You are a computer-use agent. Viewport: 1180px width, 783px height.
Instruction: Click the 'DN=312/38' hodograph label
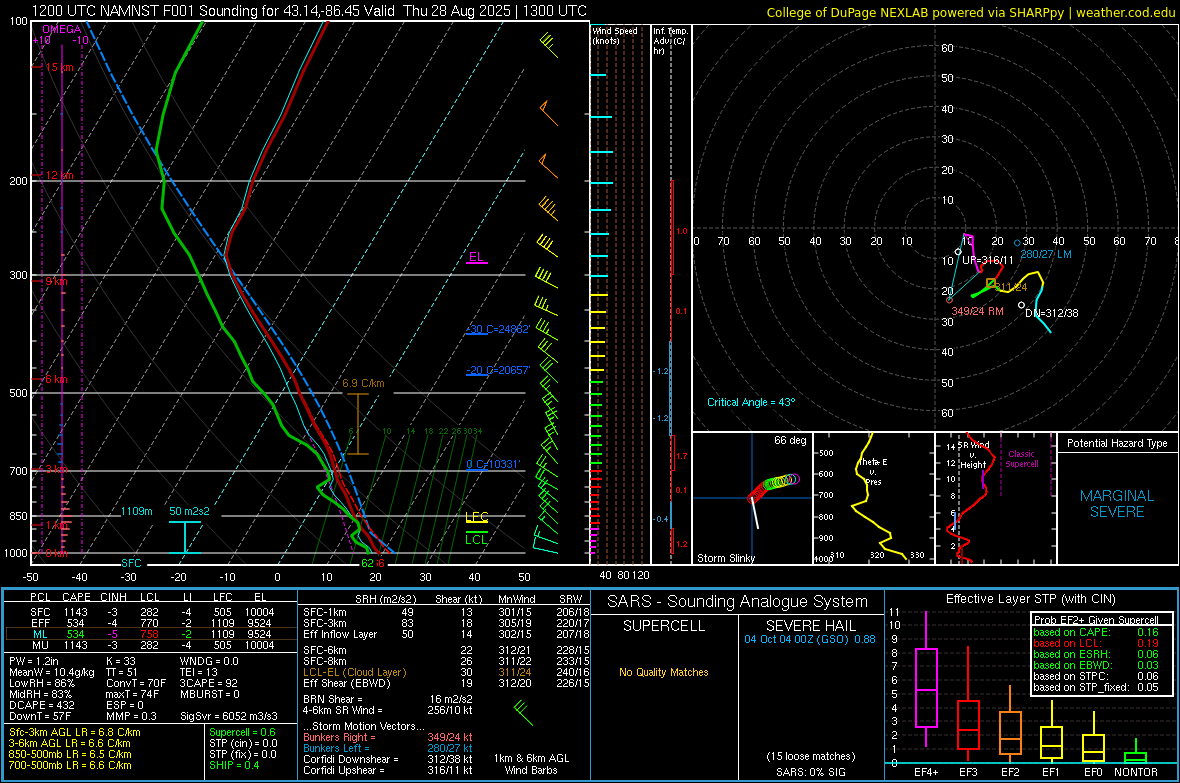1052,313
